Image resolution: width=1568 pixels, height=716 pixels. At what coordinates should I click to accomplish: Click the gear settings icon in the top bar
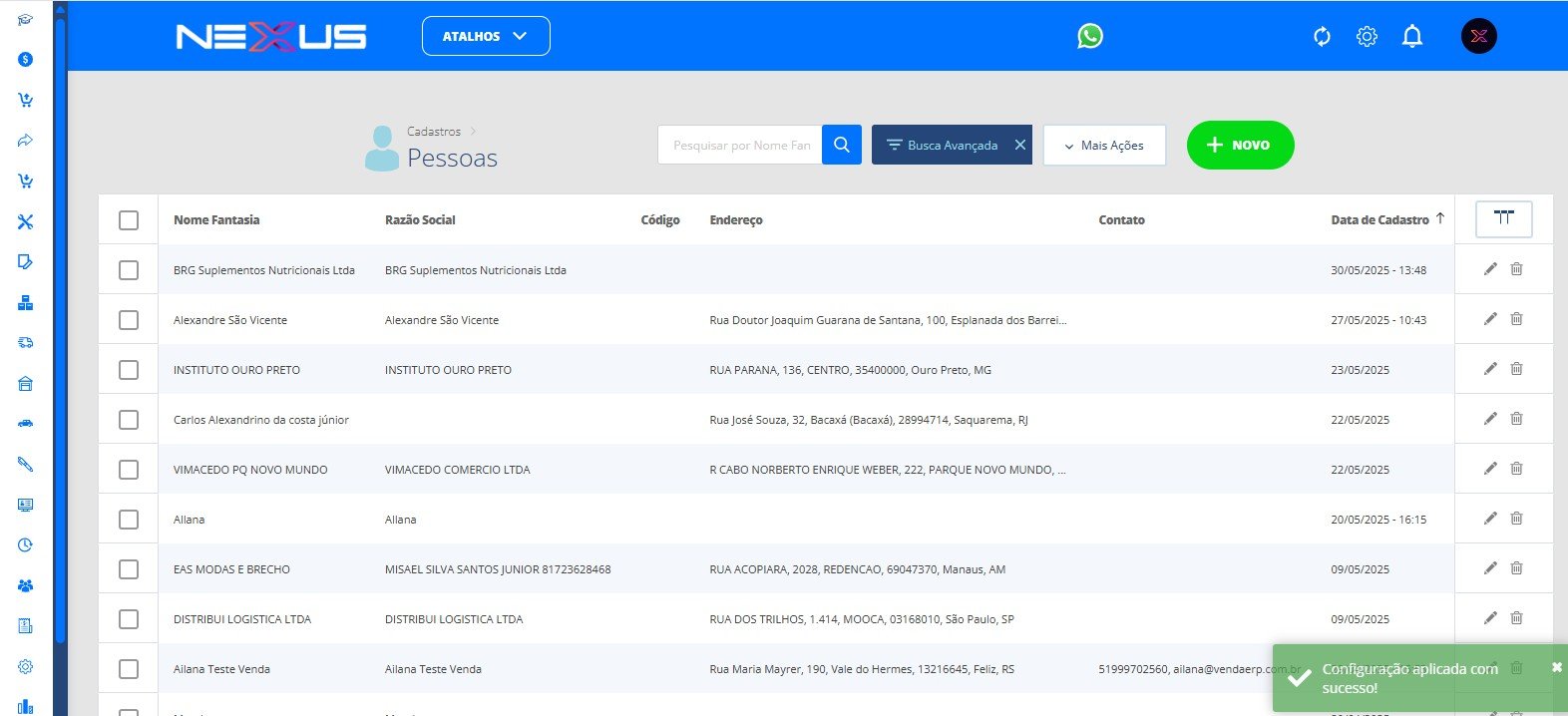pyautogui.click(x=1367, y=37)
